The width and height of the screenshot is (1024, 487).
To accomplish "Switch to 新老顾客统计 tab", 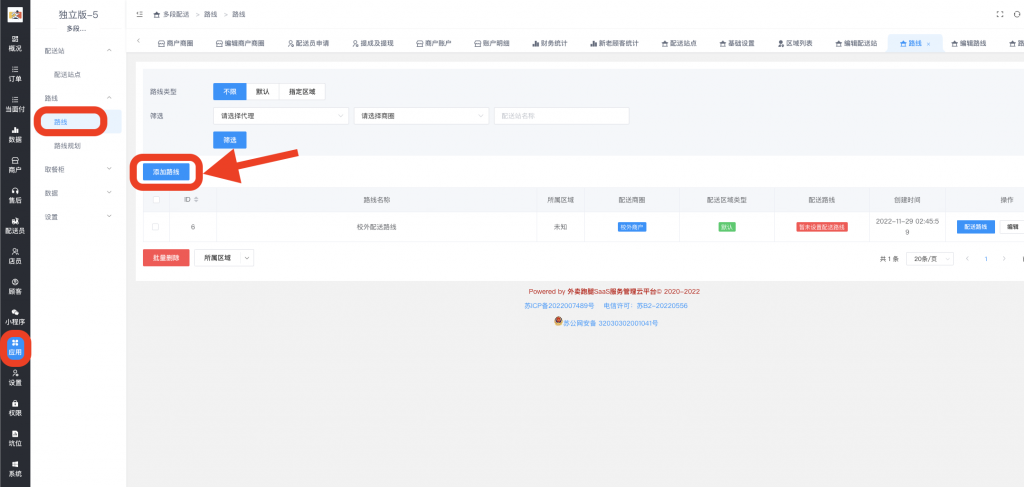I will 614,44.
